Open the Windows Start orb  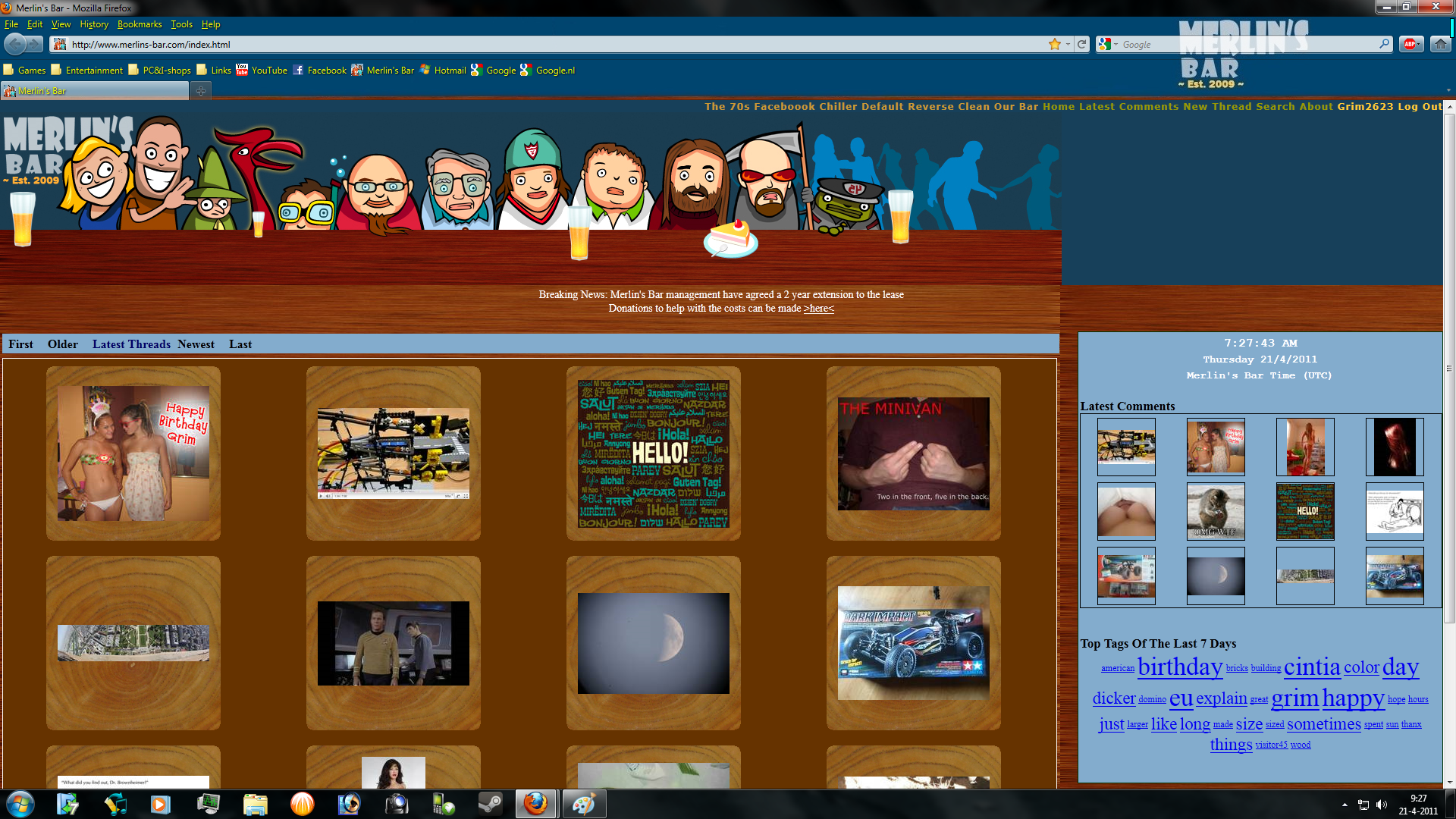pyautogui.click(x=20, y=804)
